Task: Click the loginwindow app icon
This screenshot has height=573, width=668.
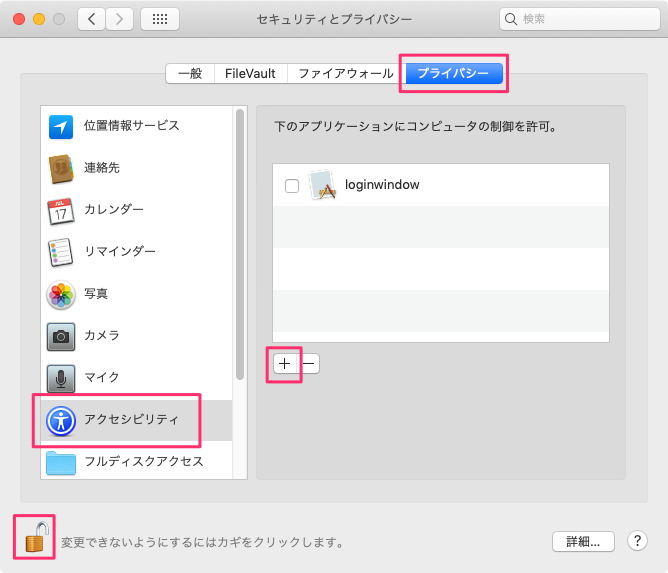Action: click(323, 185)
